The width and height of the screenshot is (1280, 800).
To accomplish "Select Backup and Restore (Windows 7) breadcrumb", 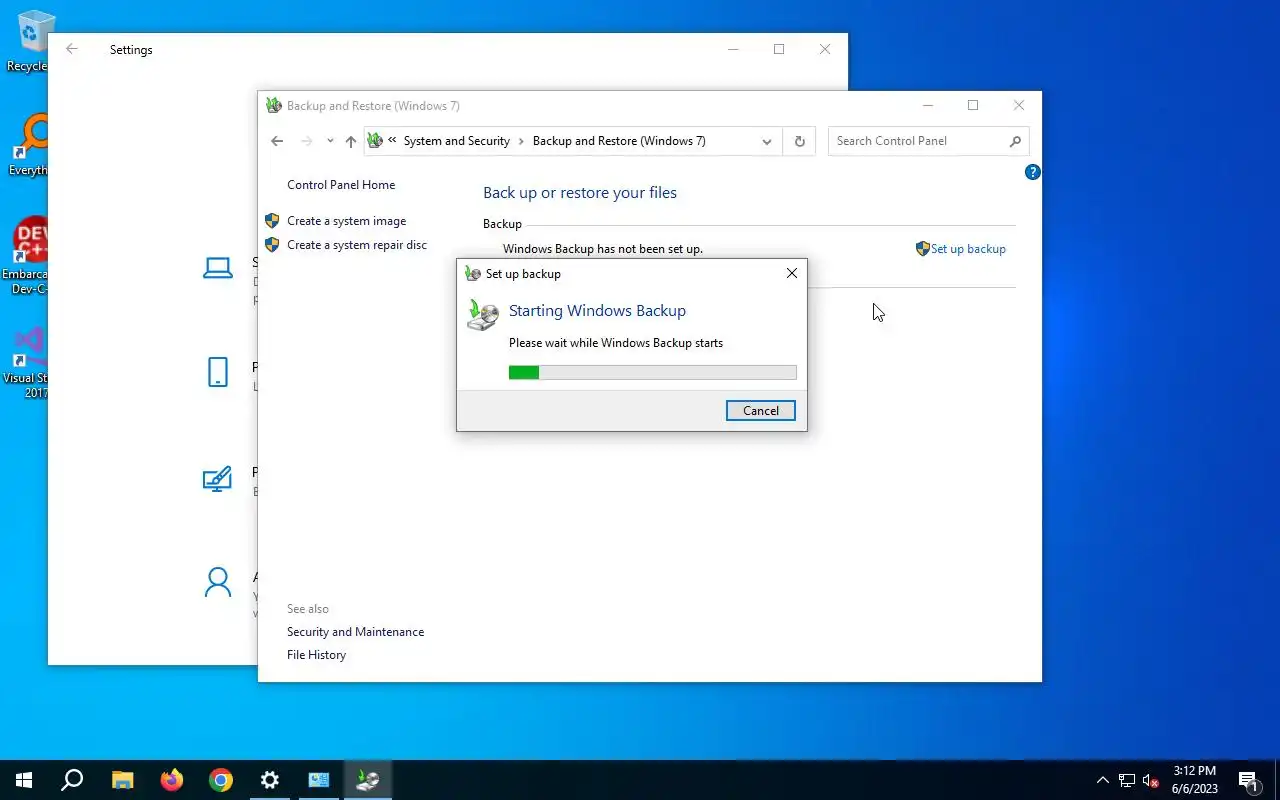I will click(x=619, y=141).
